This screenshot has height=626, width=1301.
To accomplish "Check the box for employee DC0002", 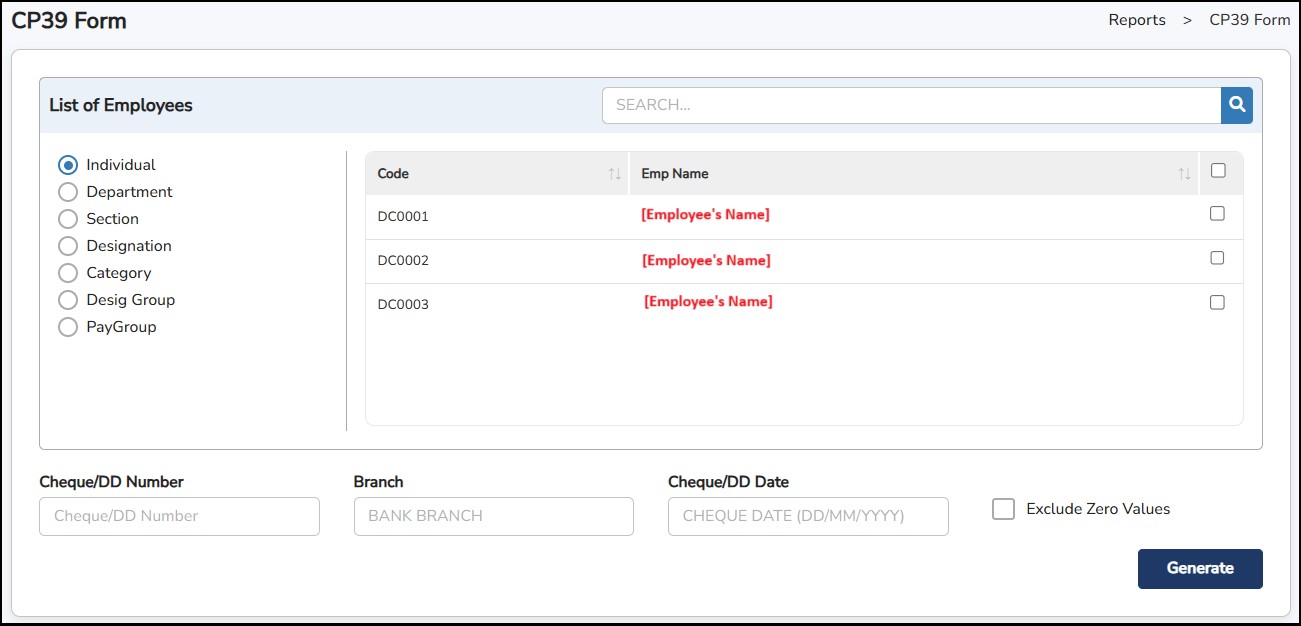I will click(1217, 258).
